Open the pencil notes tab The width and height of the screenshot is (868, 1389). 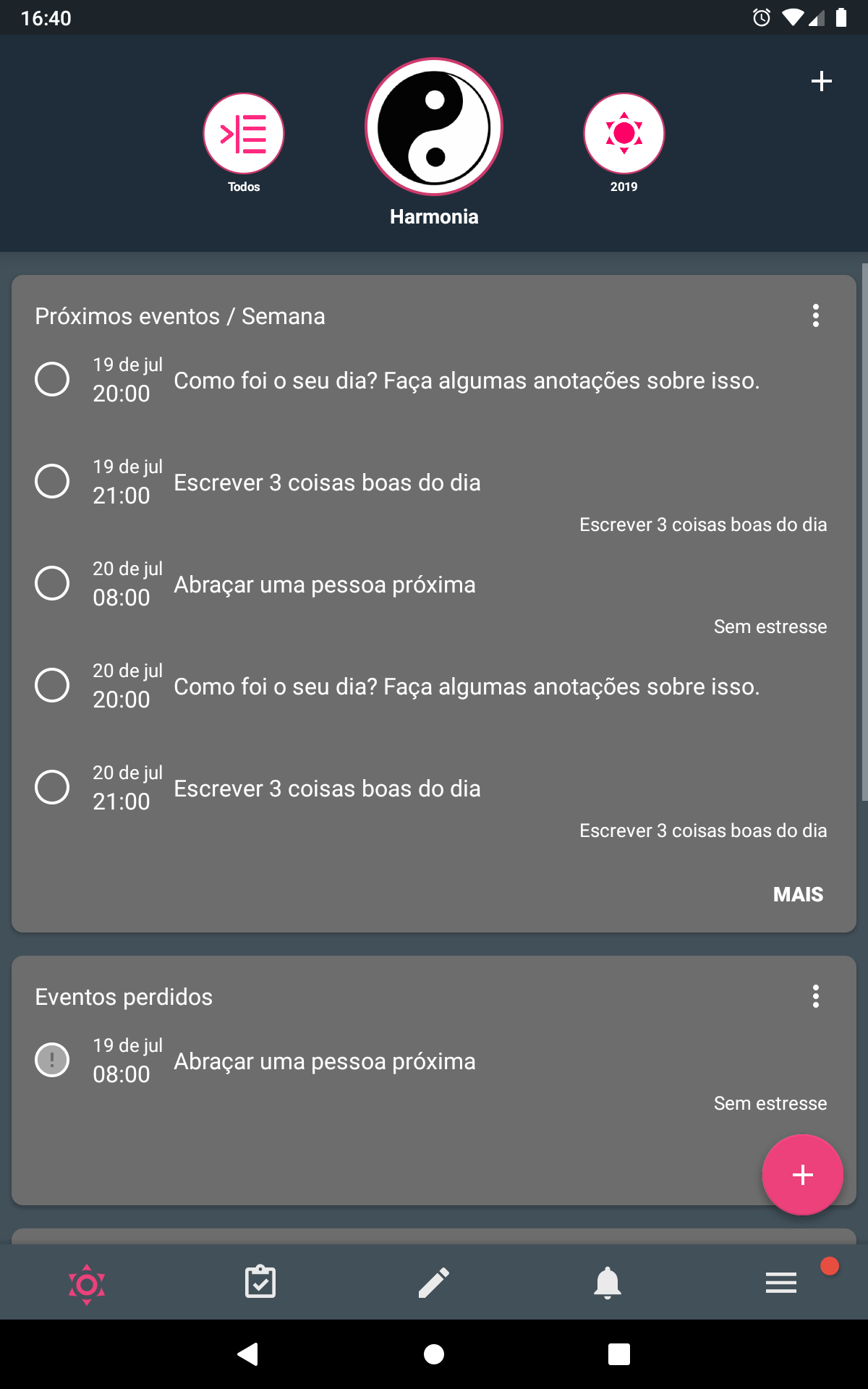[434, 1283]
